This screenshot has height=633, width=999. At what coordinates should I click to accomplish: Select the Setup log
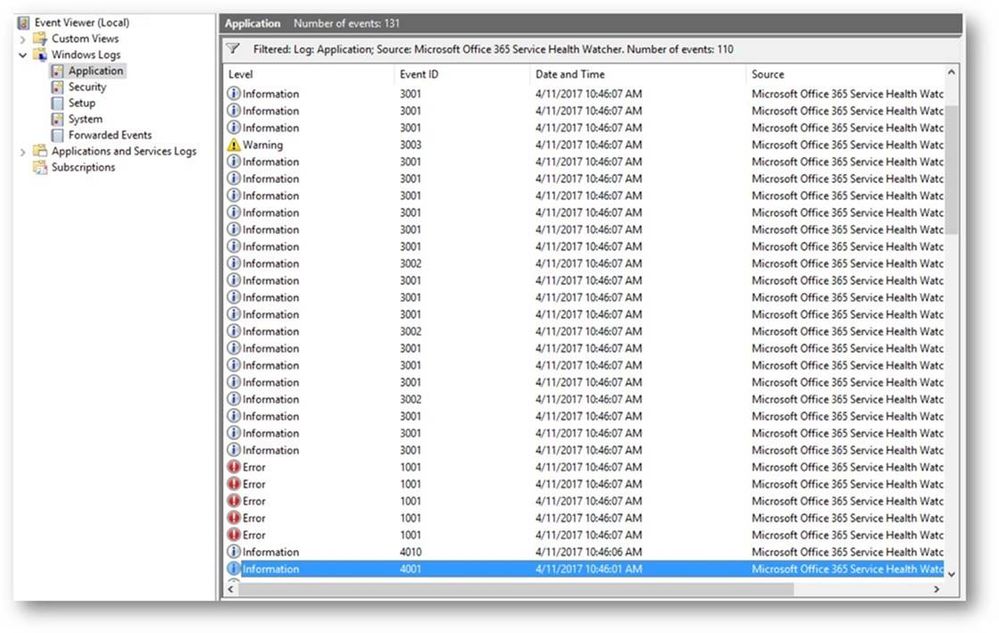pyautogui.click(x=82, y=103)
